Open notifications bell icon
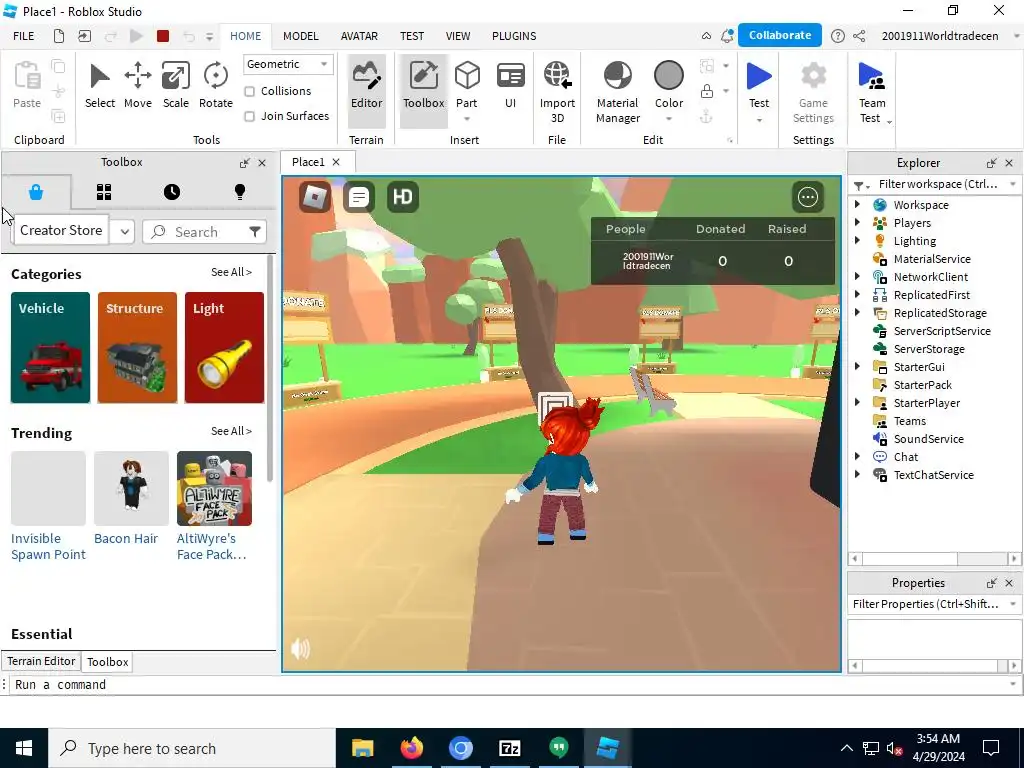 pyautogui.click(x=727, y=36)
